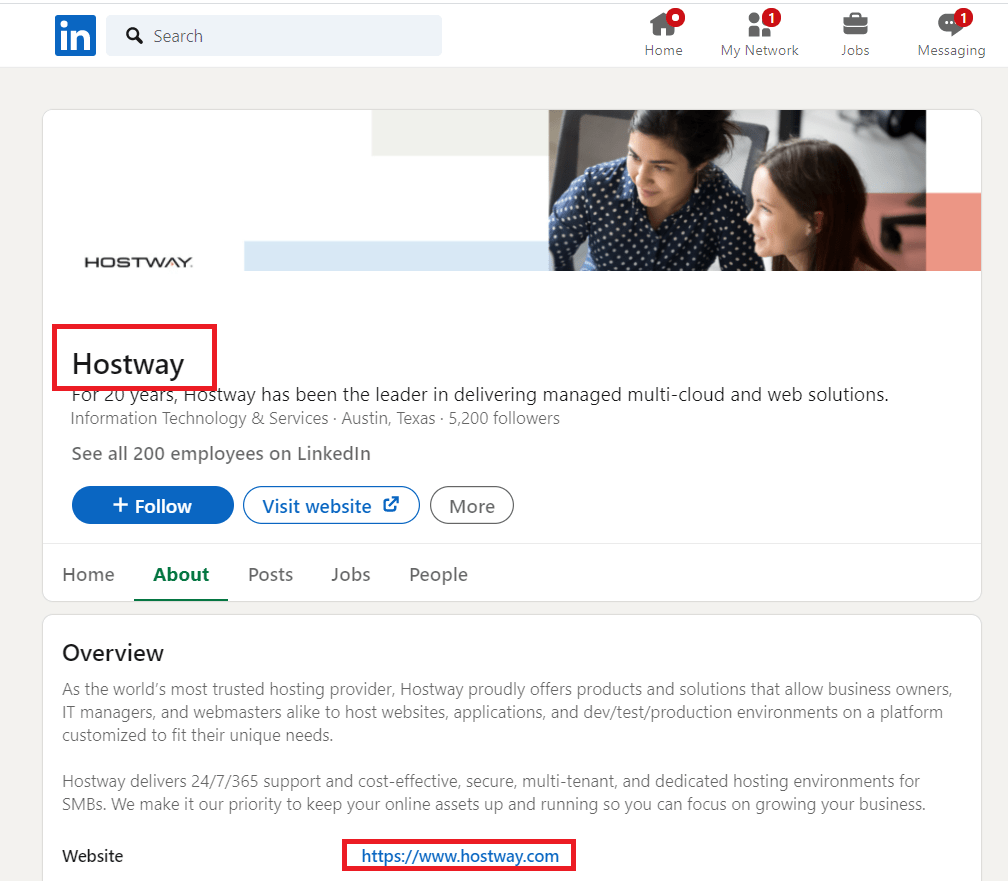Switch to the People tab
1008x881 pixels.
[438, 574]
